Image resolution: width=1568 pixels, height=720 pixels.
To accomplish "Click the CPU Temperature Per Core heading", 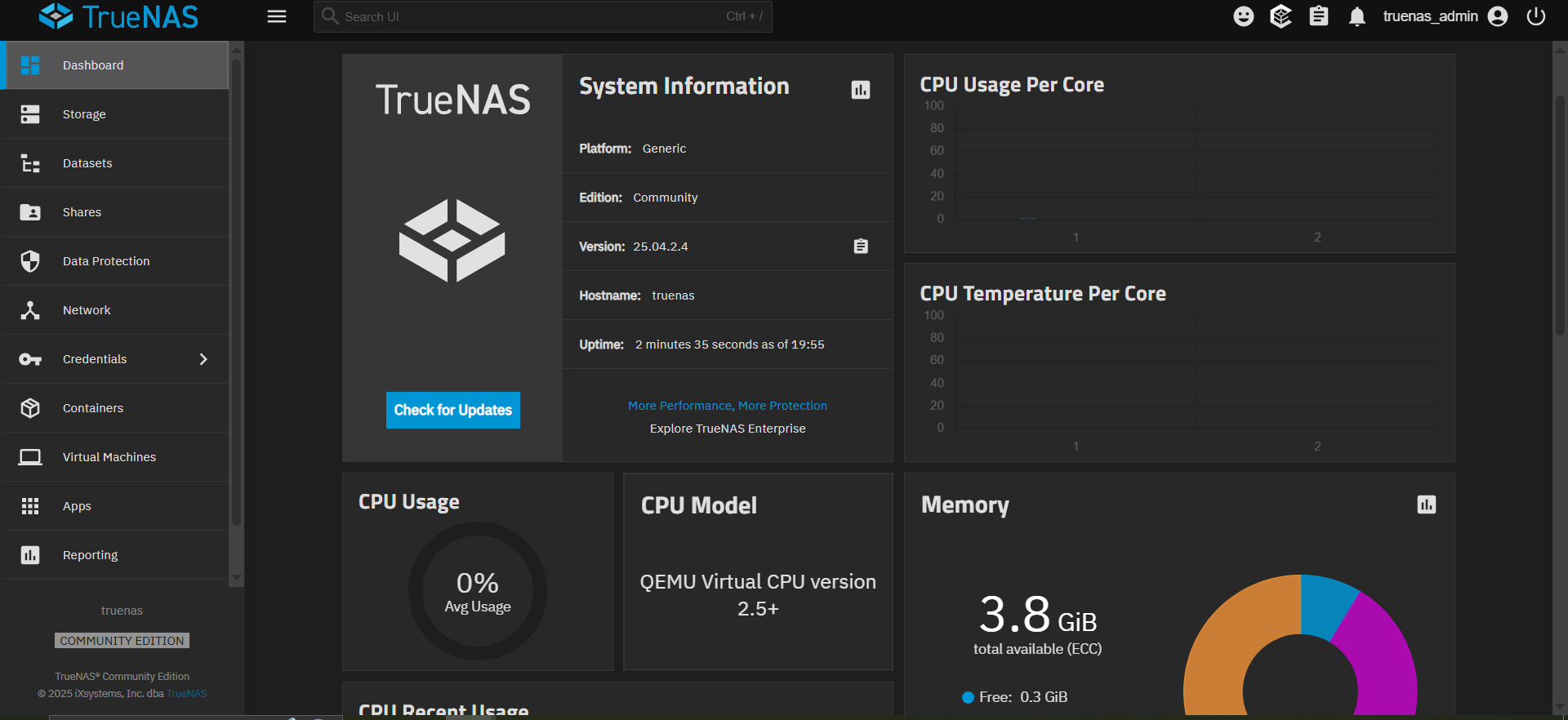I will [1043, 294].
